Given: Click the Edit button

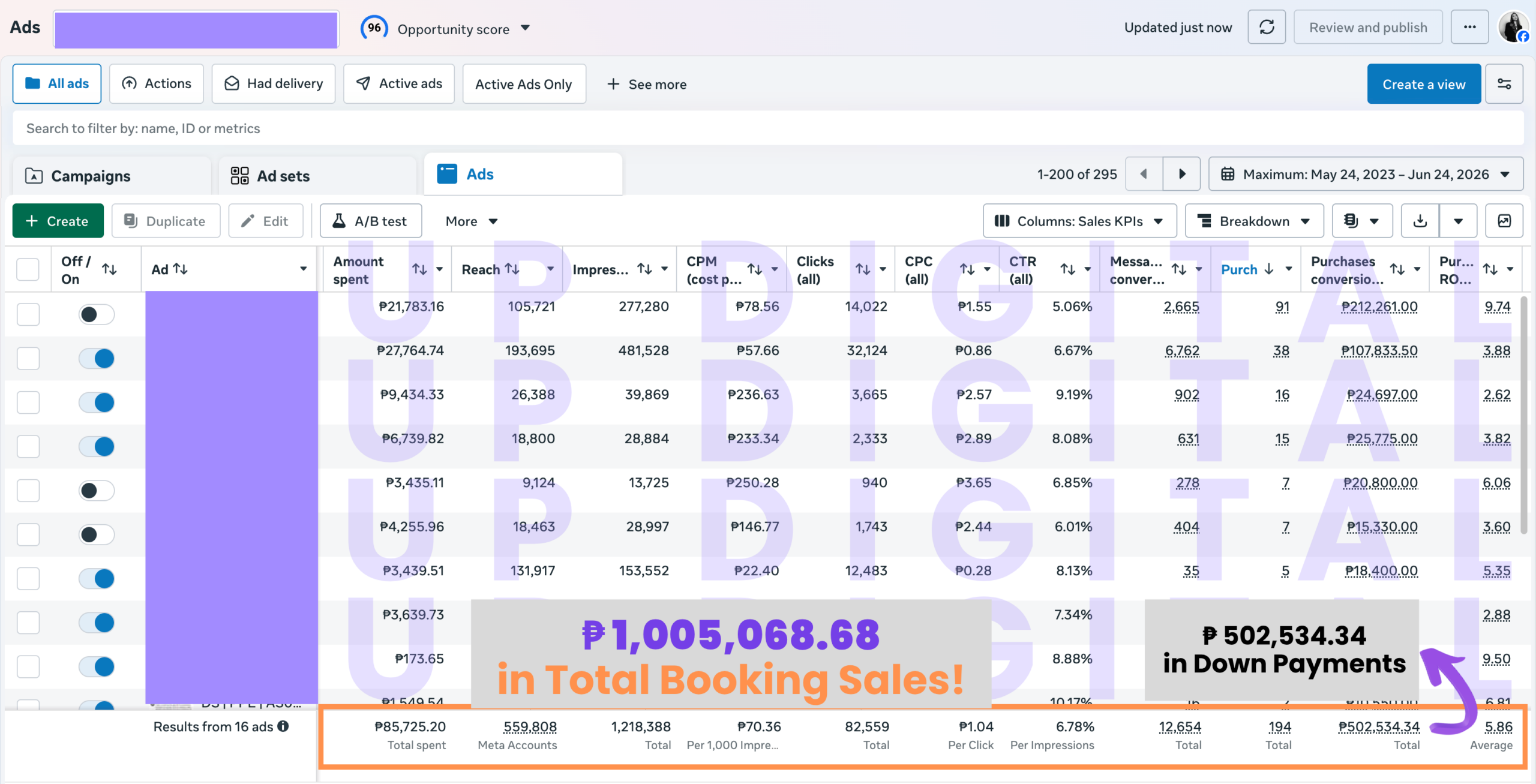Looking at the screenshot, I should pyautogui.click(x=265, y=221).
